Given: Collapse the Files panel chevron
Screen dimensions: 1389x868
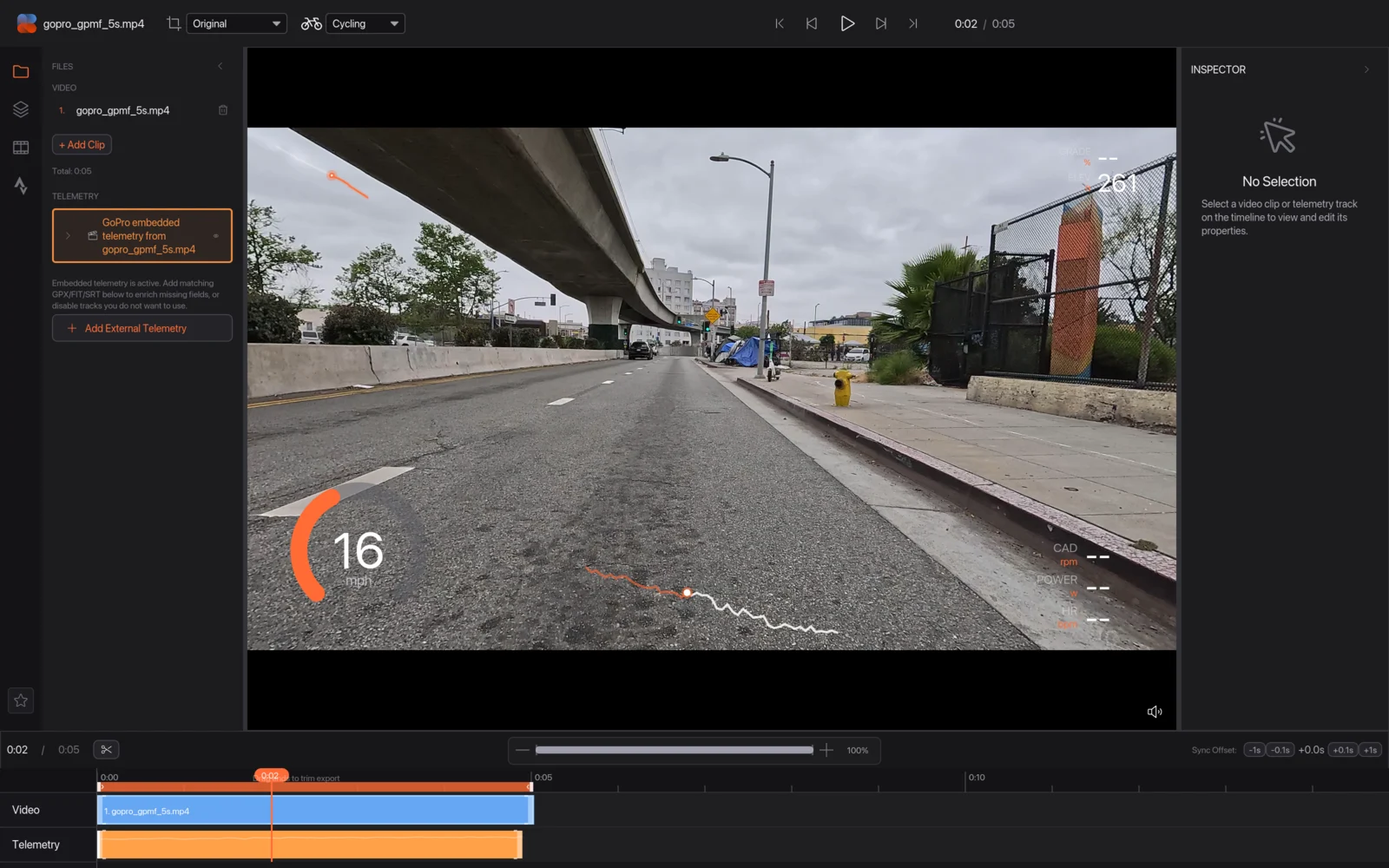Looking at the screenshot, I should point(221,66).
